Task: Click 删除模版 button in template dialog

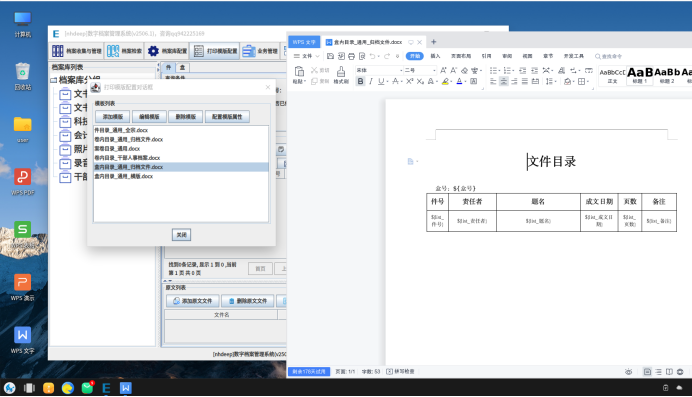Action: (x=185, y=117)
